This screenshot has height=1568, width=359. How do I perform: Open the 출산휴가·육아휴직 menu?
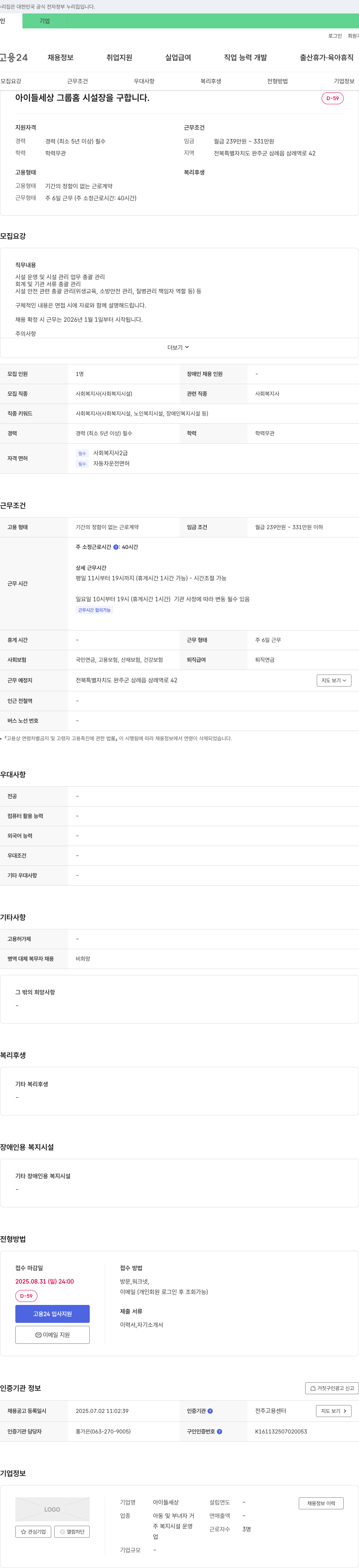click(326, 57)
